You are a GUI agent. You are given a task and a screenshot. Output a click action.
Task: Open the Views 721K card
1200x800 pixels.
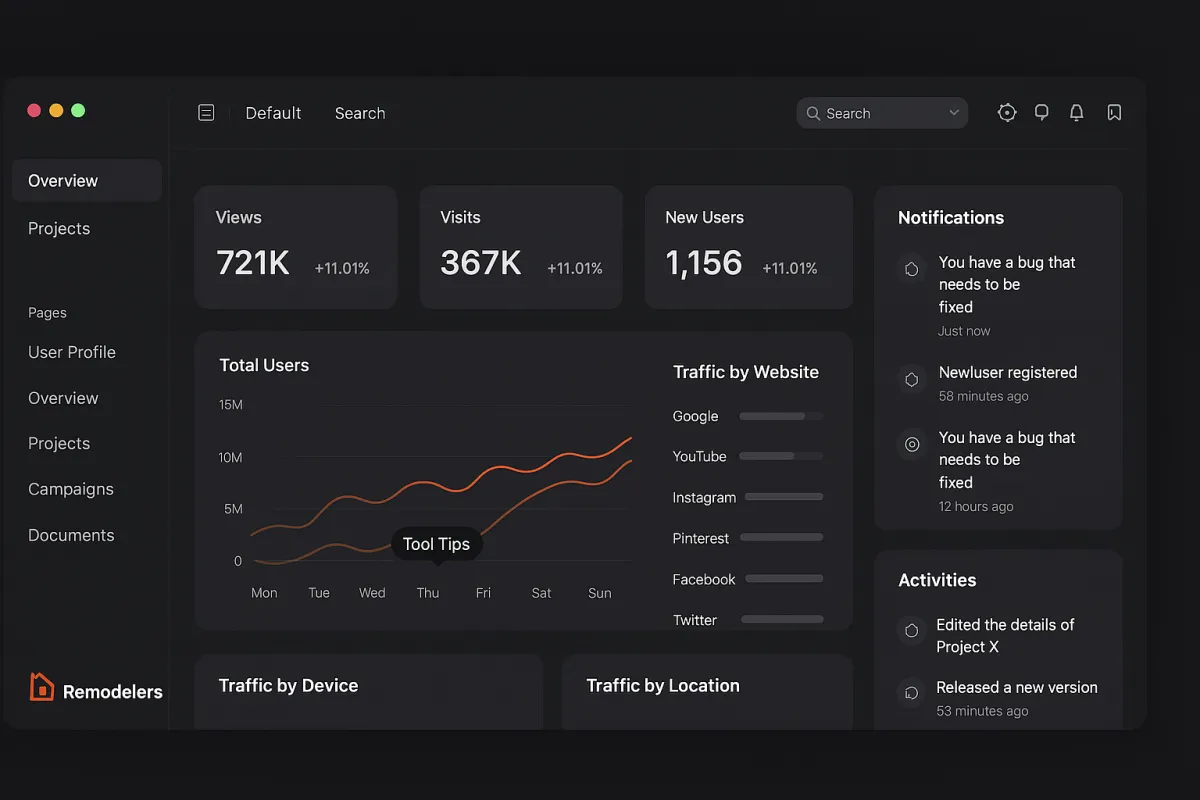coord(296,247)
